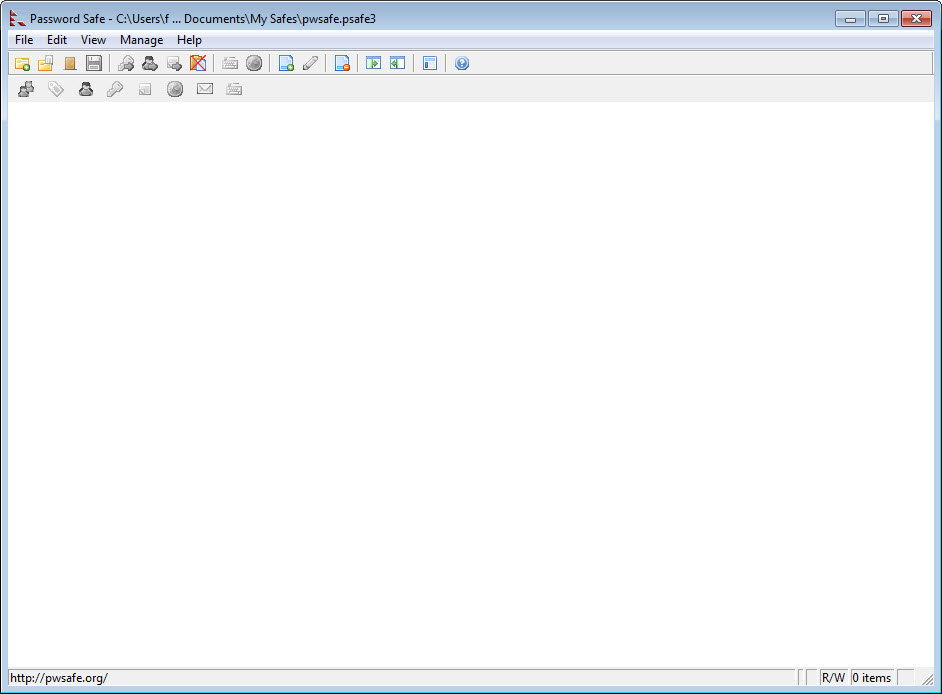Click the Delete Entry icon with red minus
This screenshot has height=694, width=942.
point(342,63)
